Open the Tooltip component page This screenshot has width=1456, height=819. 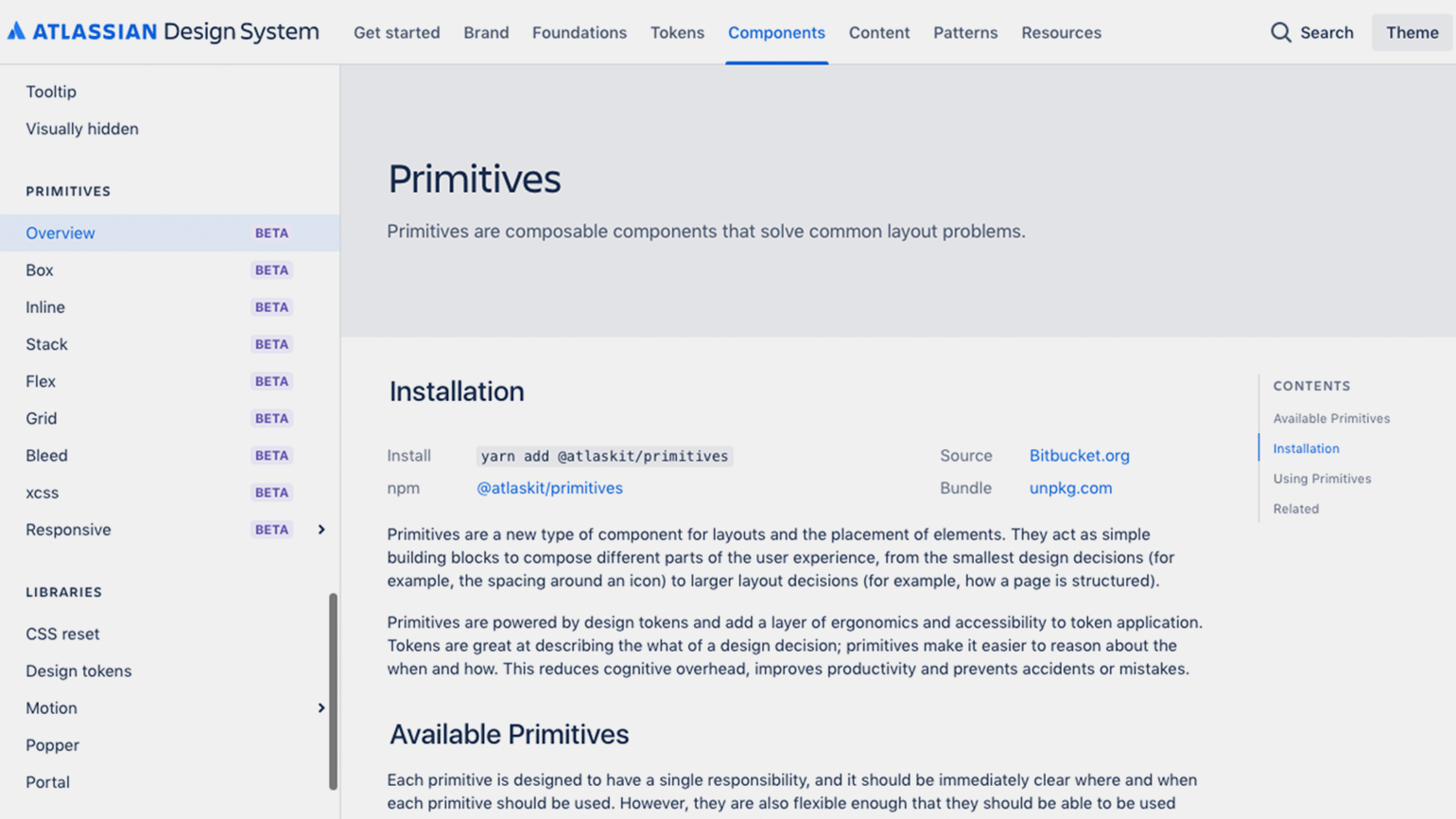coord(51,92)
